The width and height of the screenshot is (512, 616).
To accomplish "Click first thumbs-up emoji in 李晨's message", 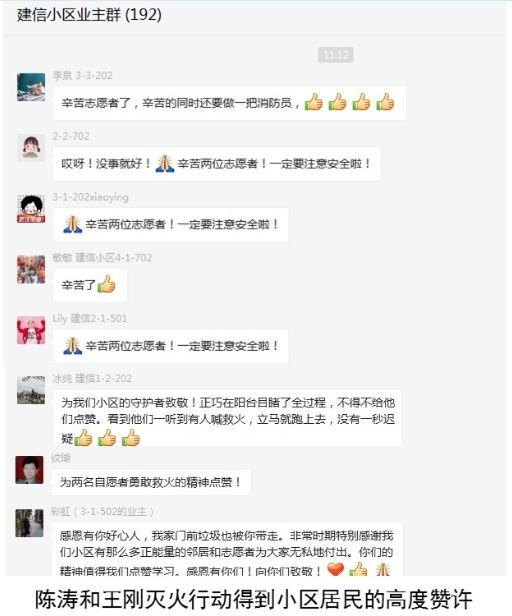I will click(314, 102).
